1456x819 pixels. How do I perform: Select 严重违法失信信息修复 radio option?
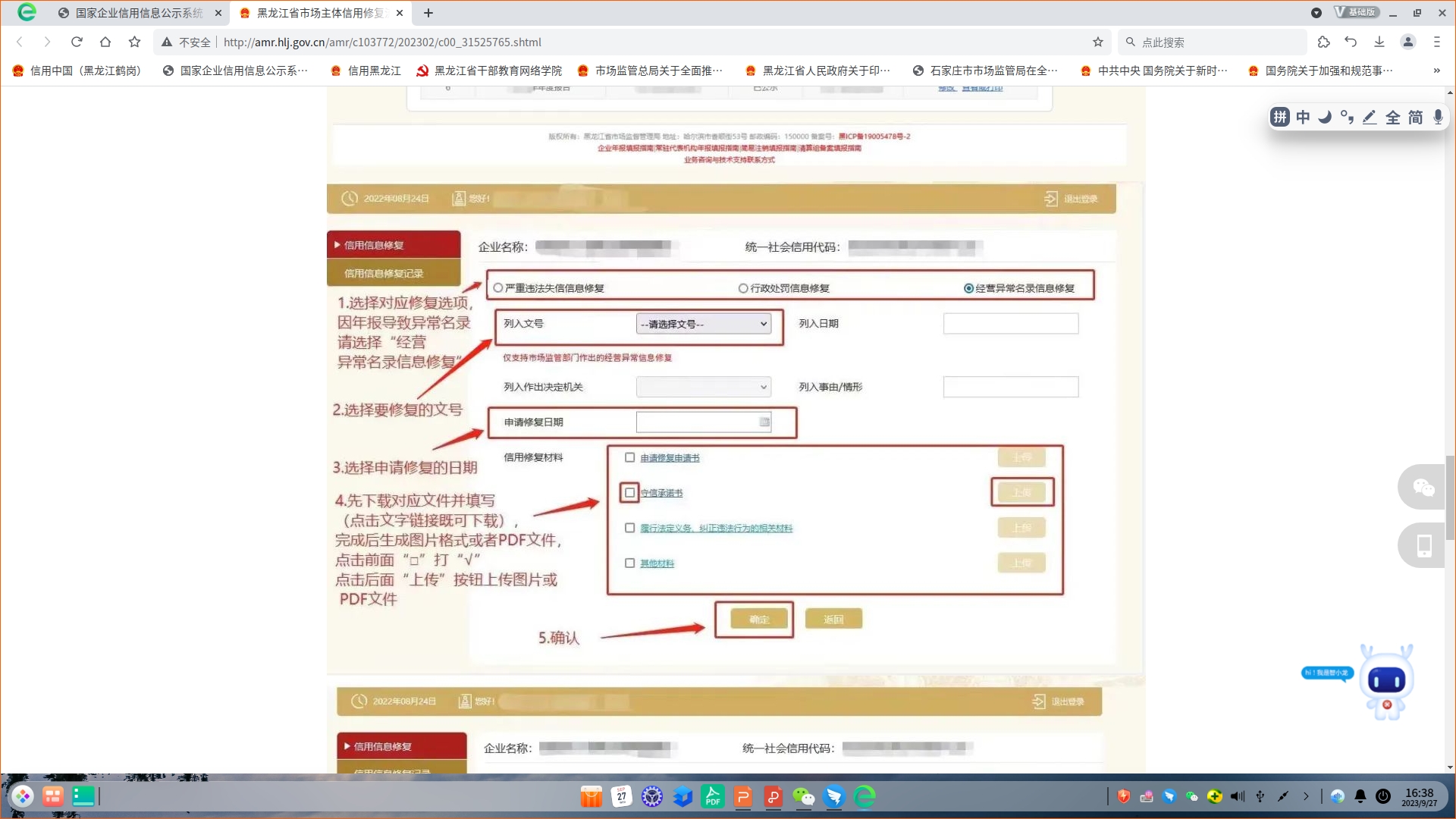[498, 288]
